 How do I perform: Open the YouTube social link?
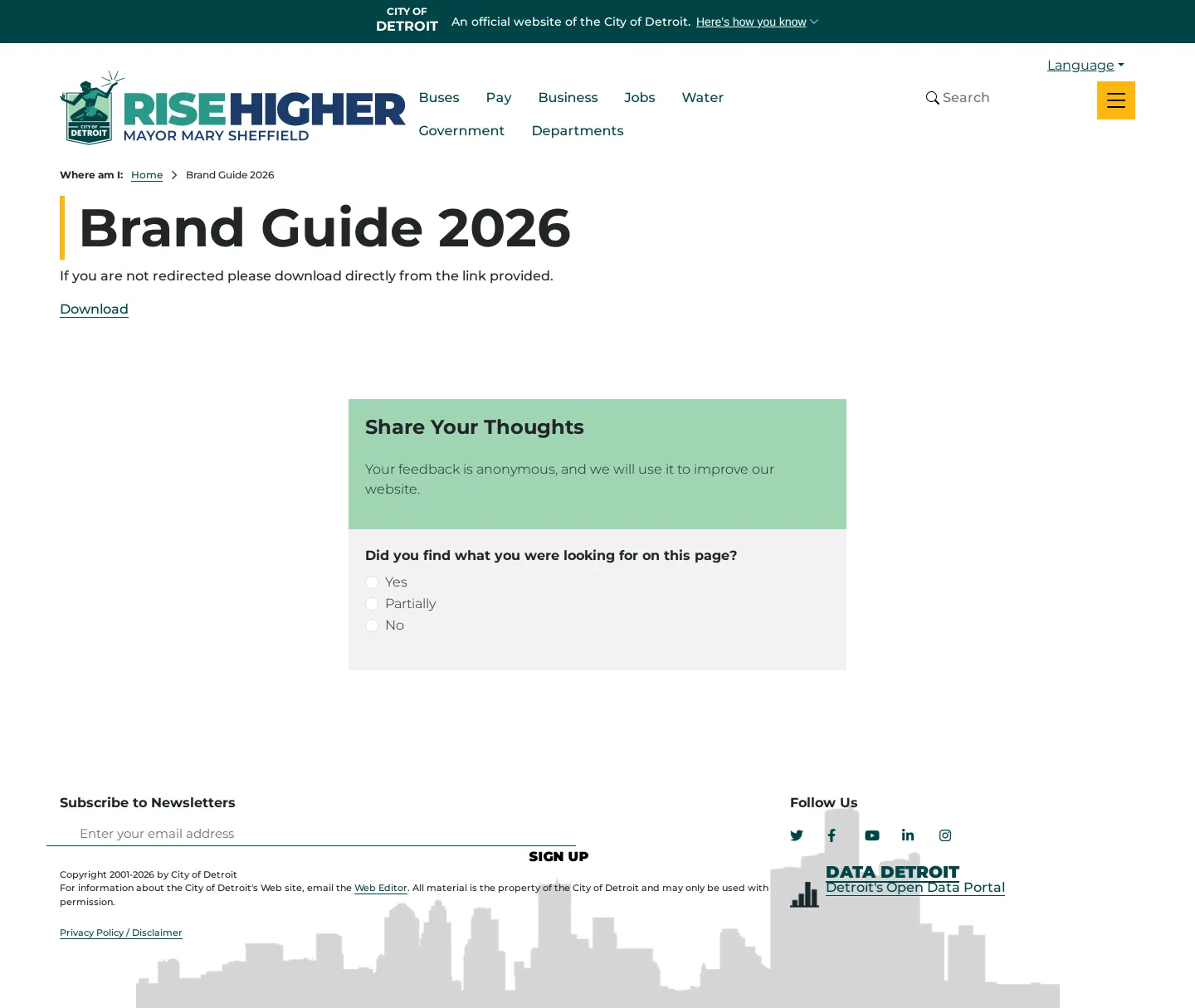coord(872,835)
